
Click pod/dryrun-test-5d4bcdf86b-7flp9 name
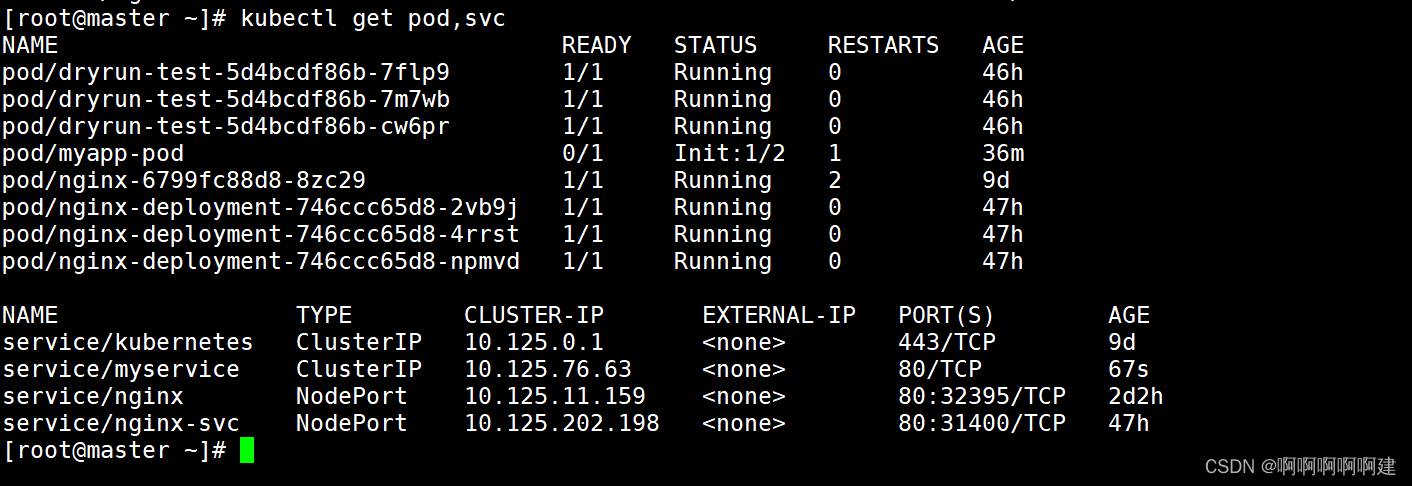coord(226,73)
